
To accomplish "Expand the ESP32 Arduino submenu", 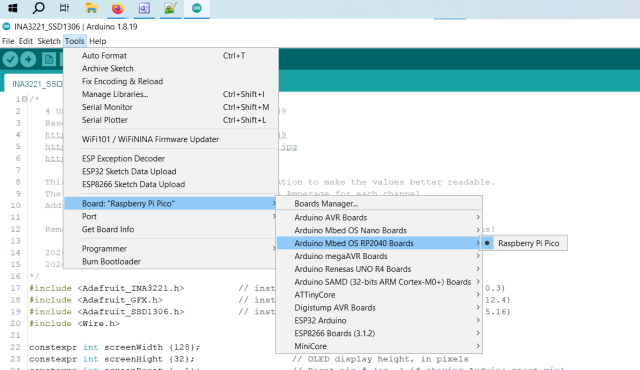I will 379,321.
